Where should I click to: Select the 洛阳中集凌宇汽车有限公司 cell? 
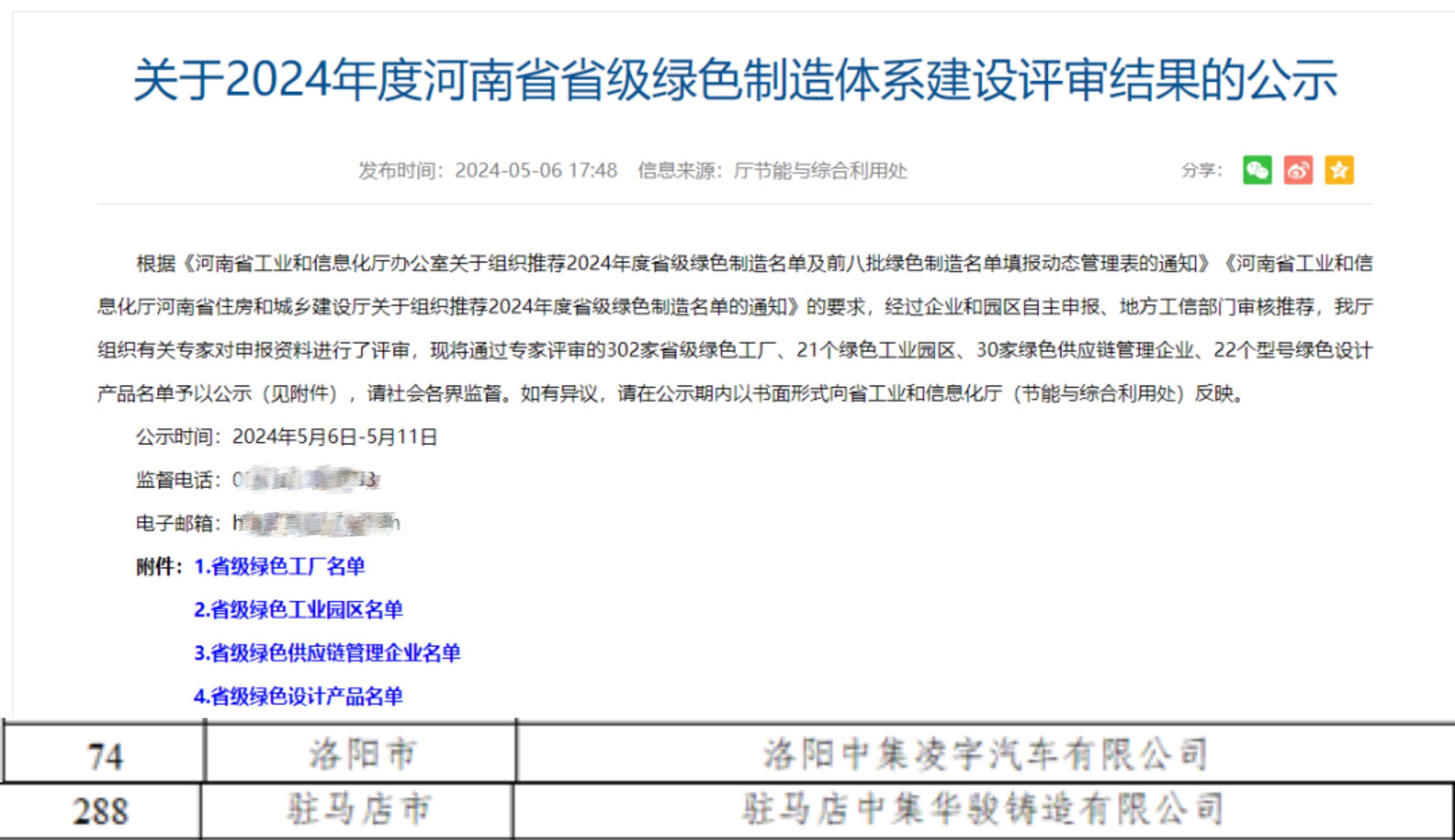pyautogui.click(x=985, y=754)
